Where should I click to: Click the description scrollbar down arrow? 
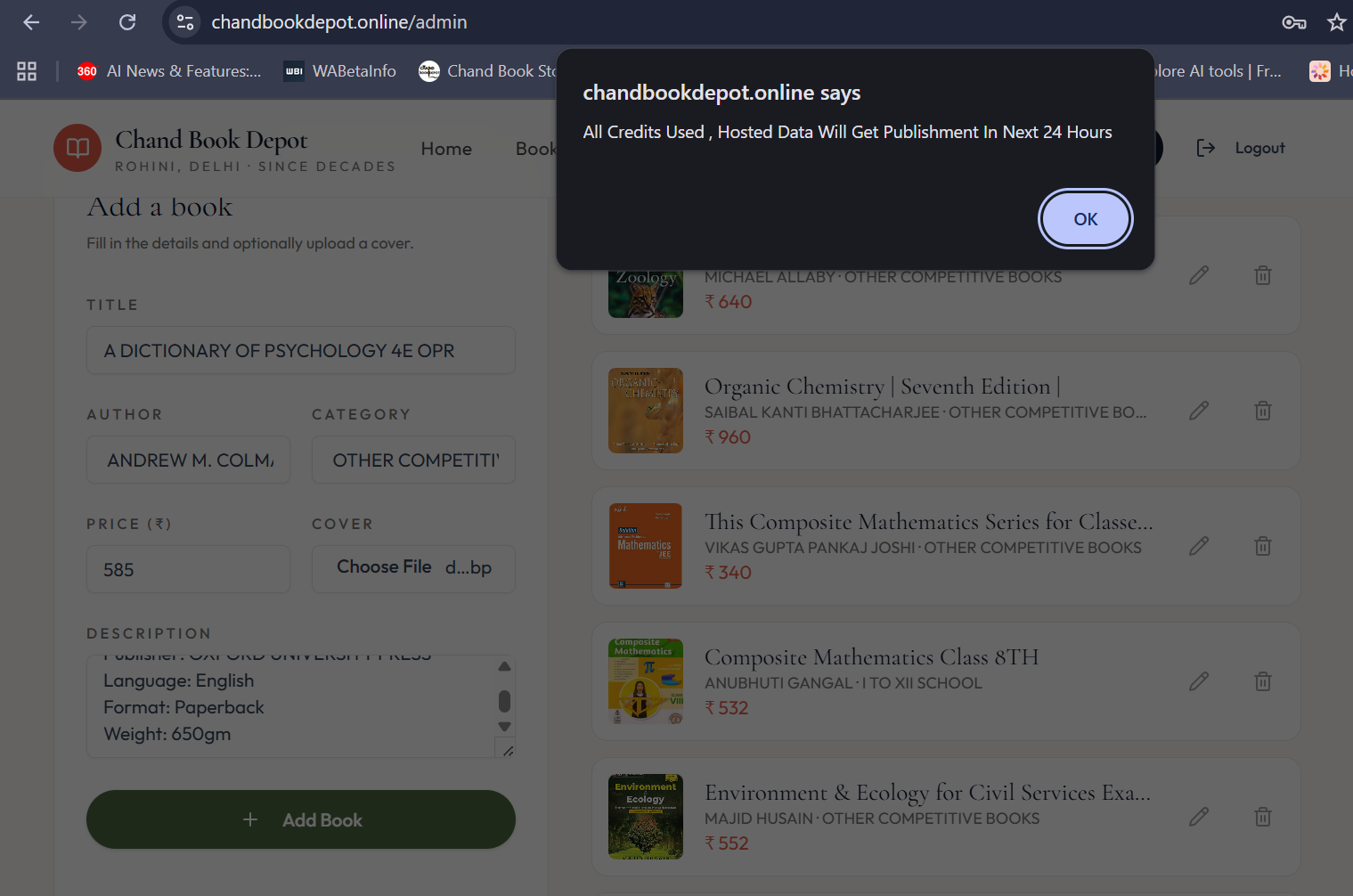505,727
